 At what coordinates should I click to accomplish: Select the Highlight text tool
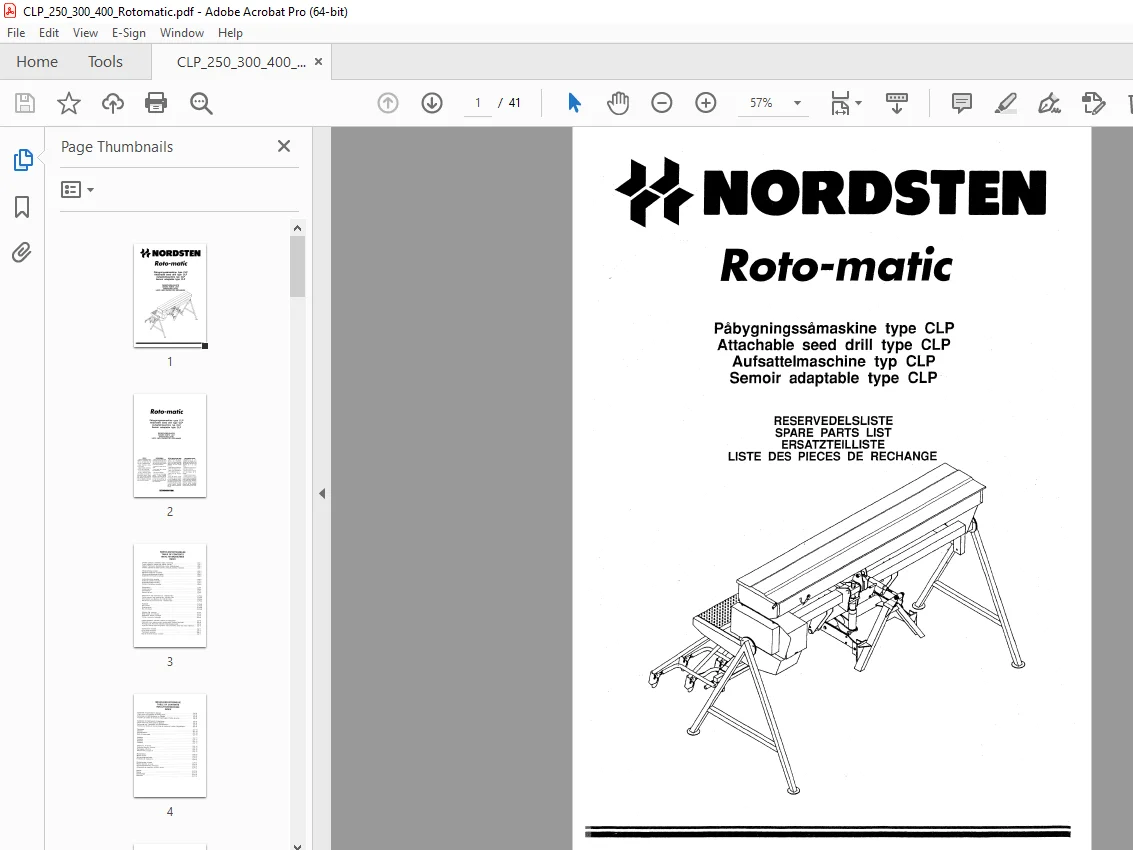(x=1006, y=103)
